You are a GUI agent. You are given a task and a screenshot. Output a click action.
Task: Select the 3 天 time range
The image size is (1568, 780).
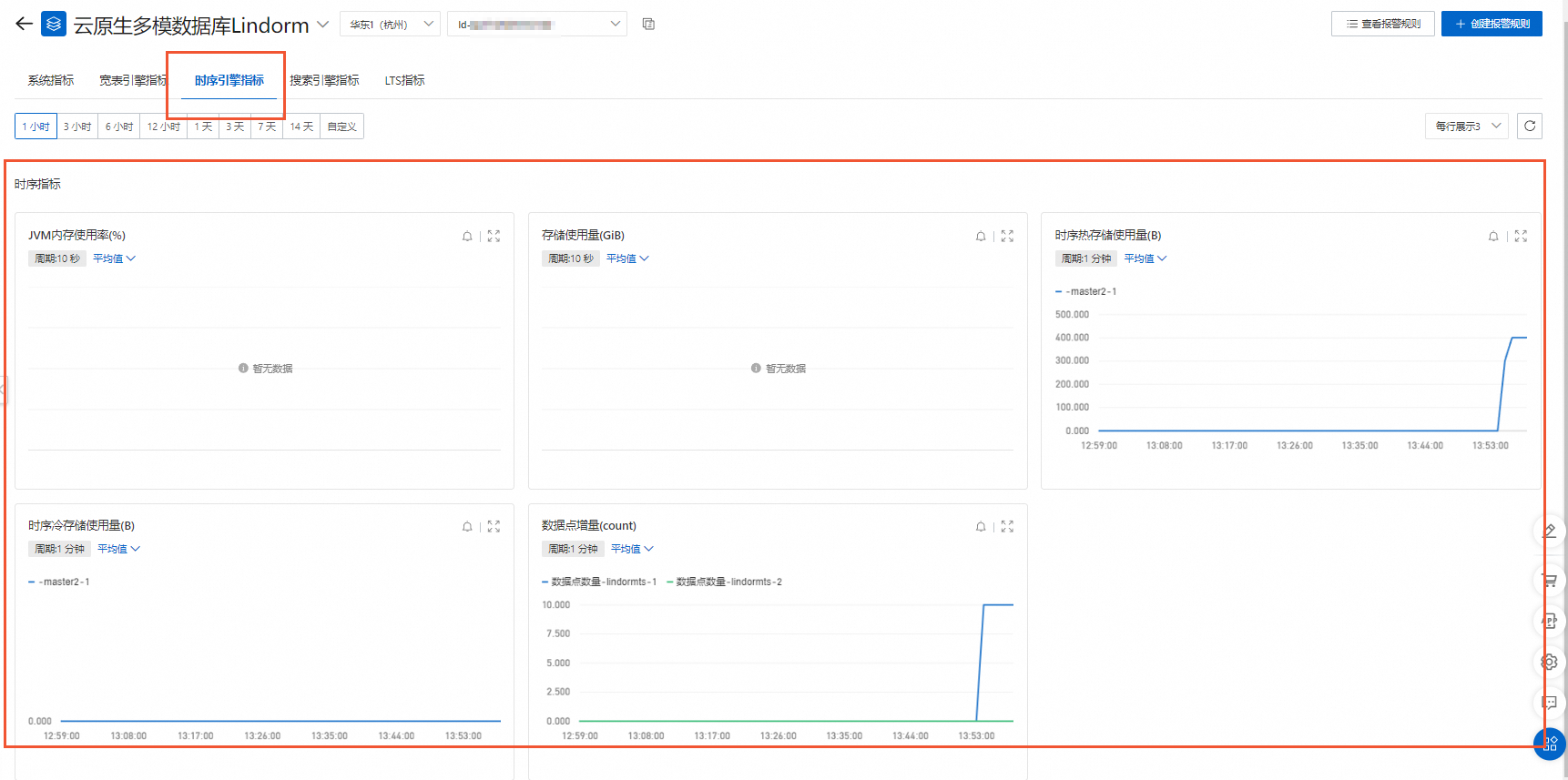pyautogui.click(x=235, y=127)
